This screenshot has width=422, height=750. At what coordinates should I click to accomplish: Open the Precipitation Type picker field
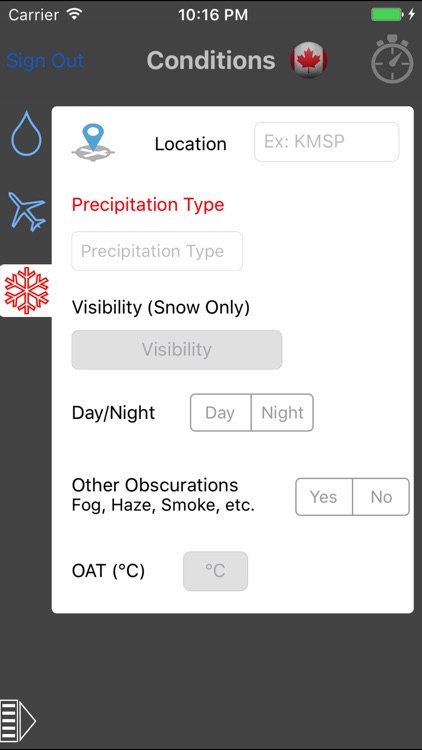(x=157, y=251)
